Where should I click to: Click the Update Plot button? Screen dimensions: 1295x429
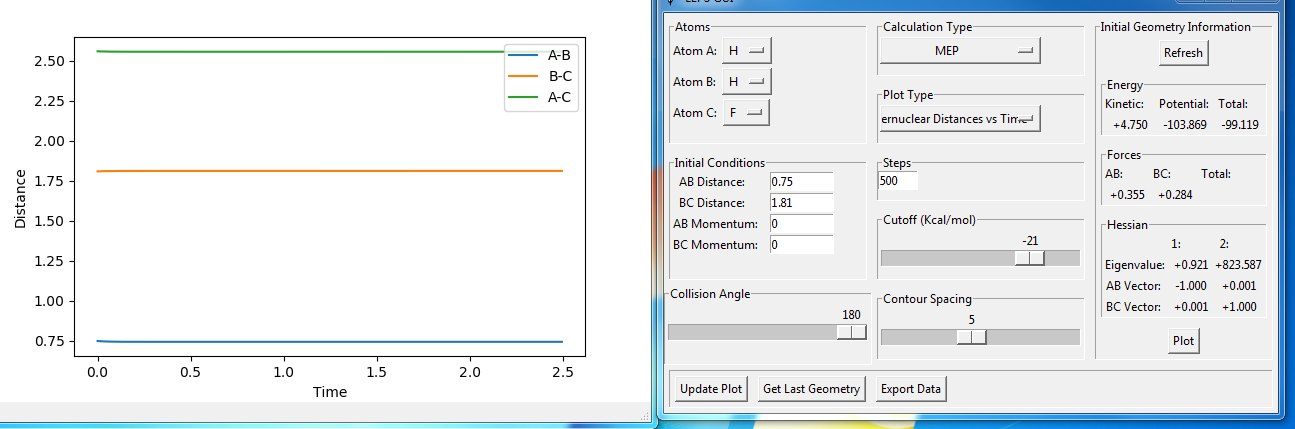click(712, 389)
